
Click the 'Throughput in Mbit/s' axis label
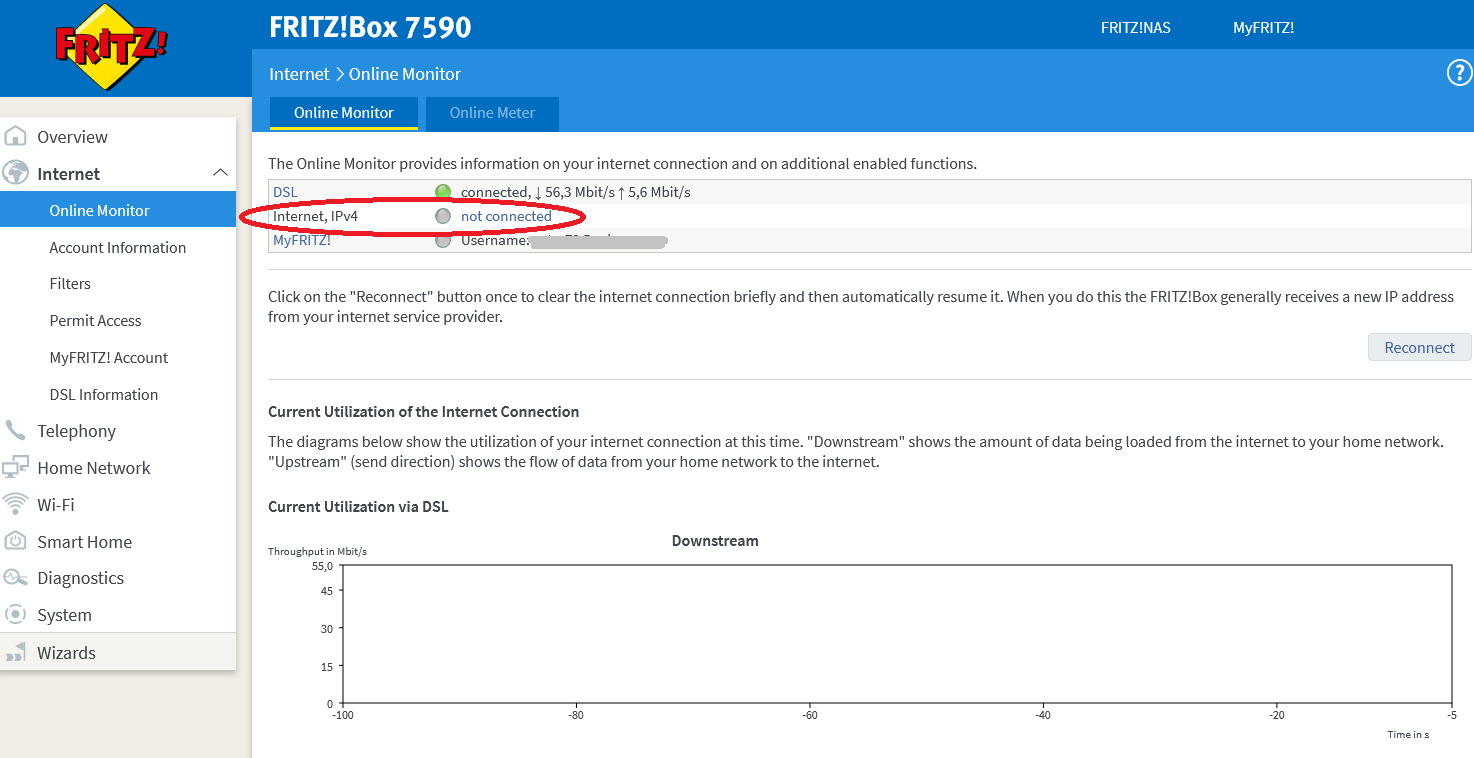(317, 552)
